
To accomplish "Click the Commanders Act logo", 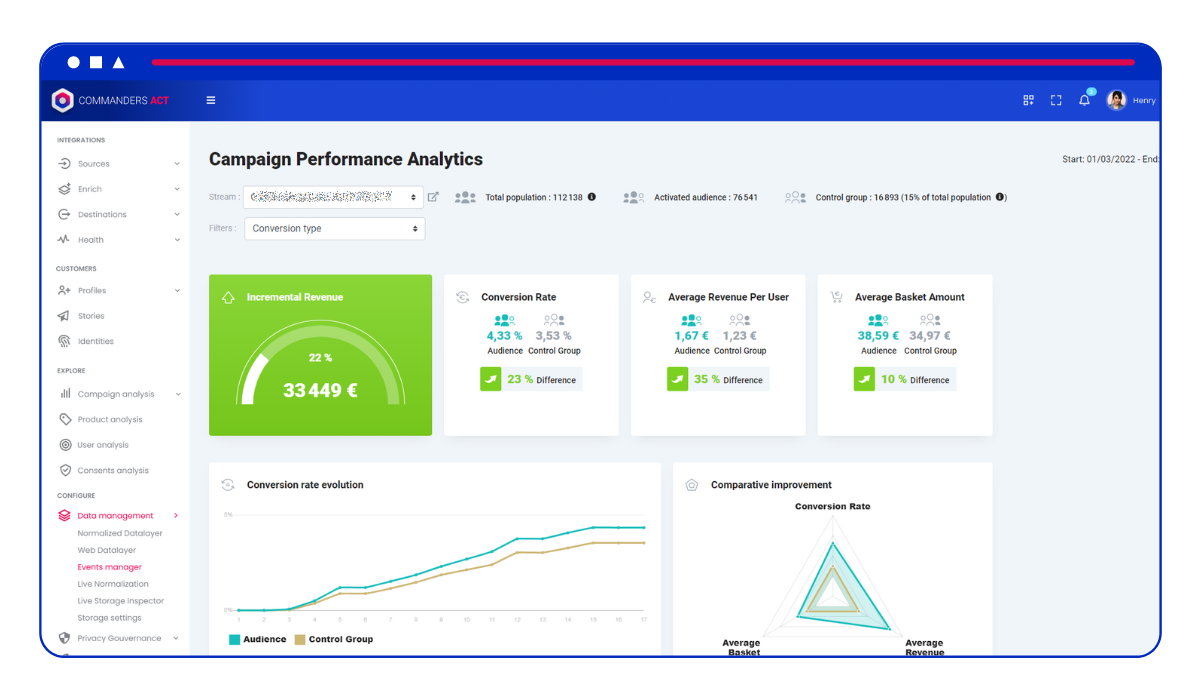I will (x=110, y=100).
